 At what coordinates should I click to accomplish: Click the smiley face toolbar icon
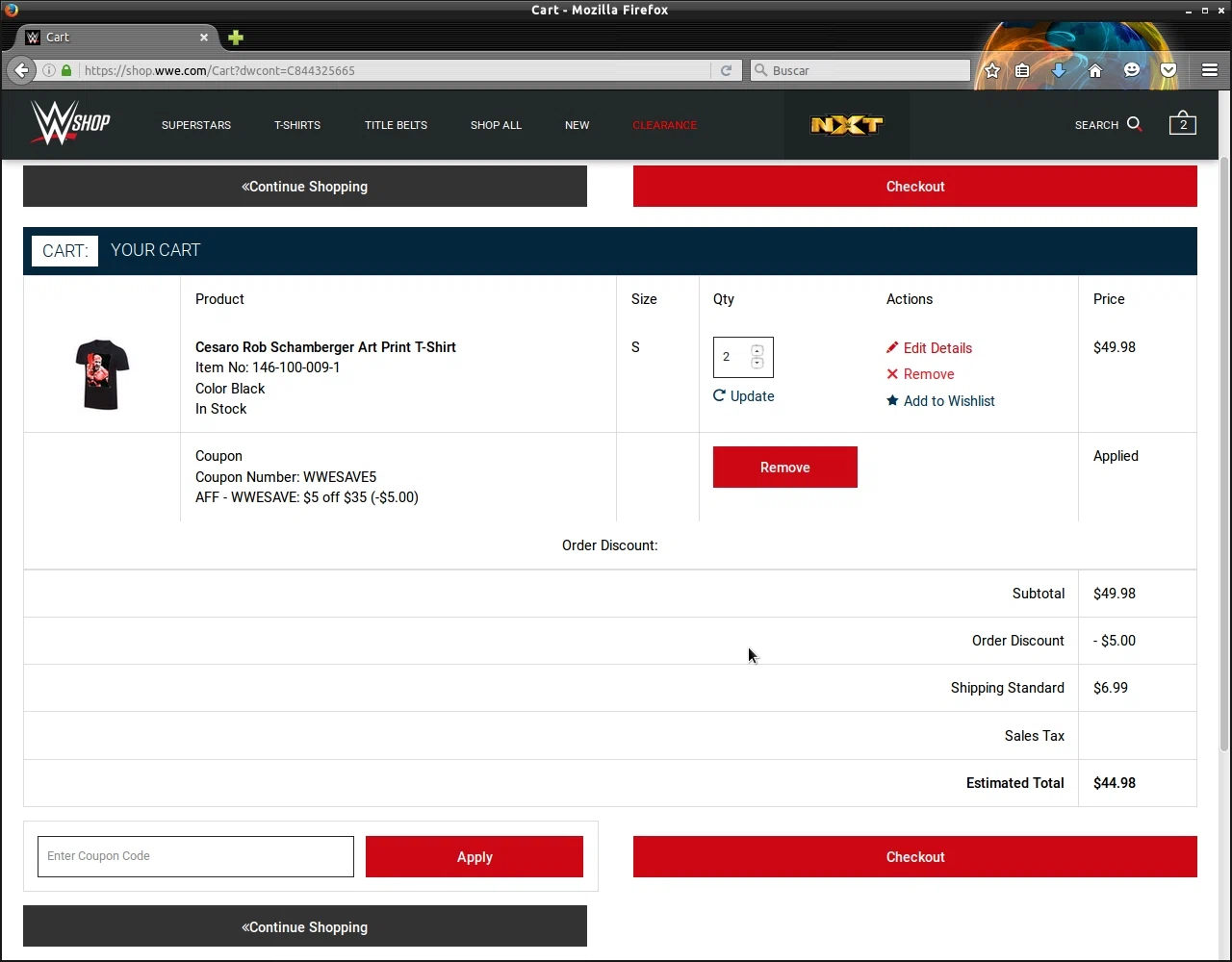point(1132,70)
